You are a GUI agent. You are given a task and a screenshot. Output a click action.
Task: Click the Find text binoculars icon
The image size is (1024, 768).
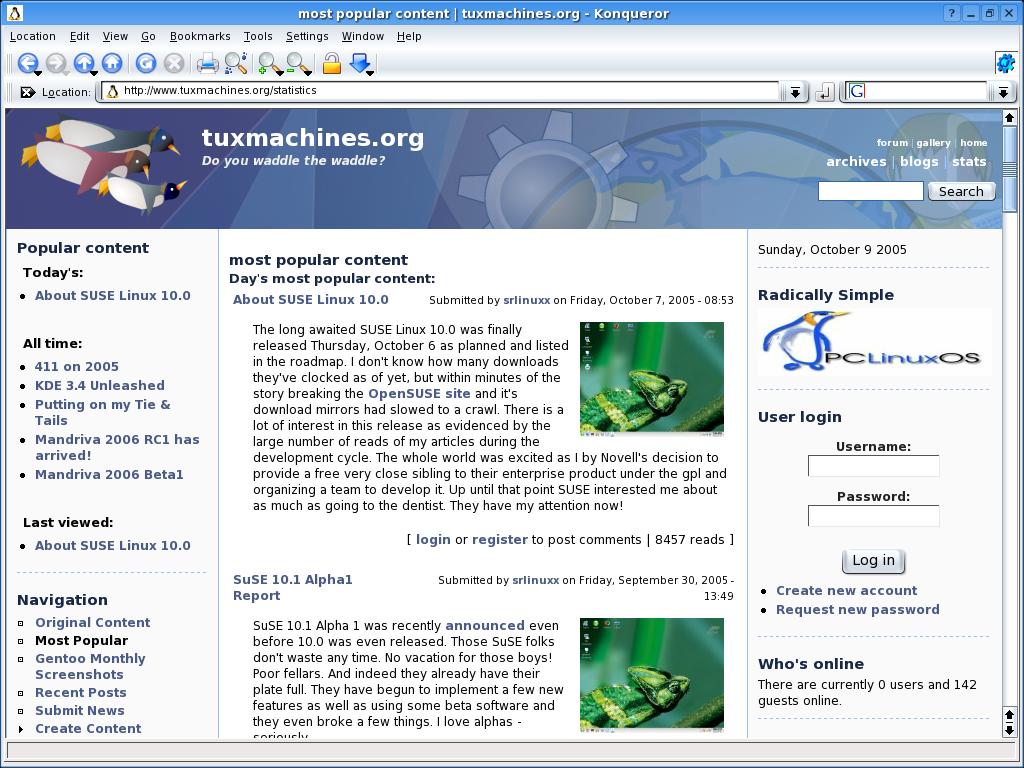236,63
